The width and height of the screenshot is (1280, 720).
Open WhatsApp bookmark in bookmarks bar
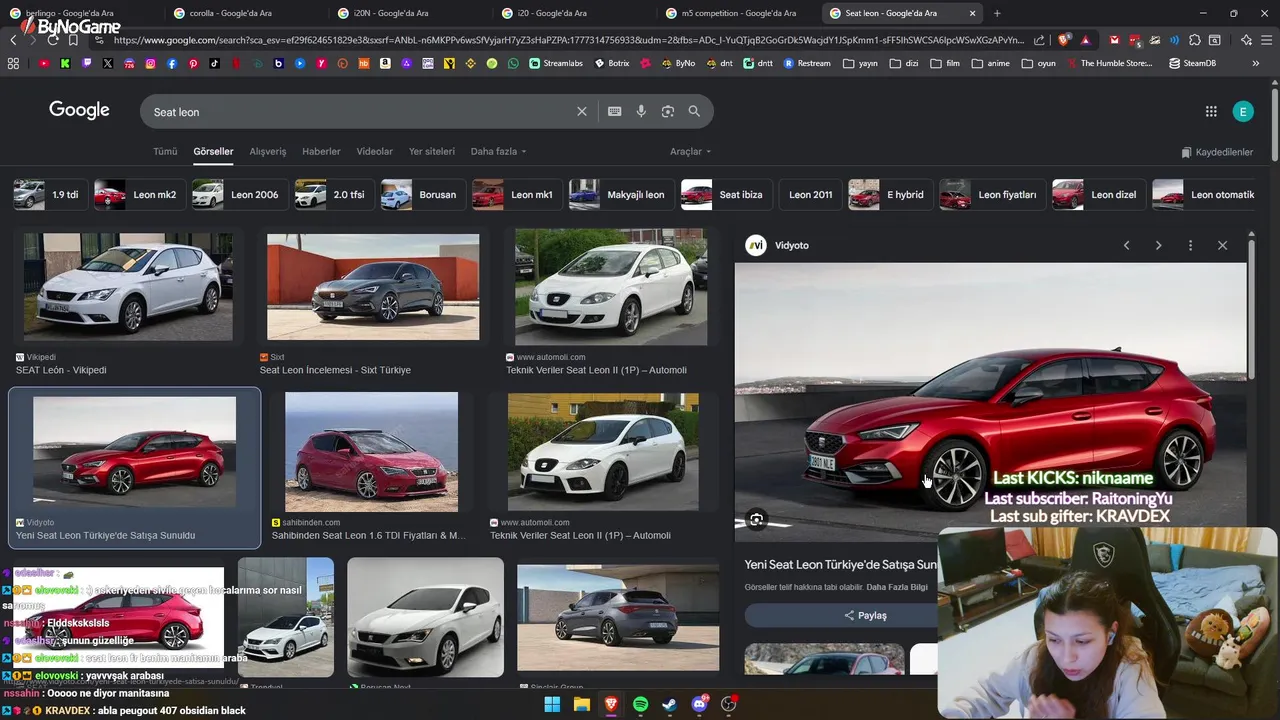pos(513,63)
